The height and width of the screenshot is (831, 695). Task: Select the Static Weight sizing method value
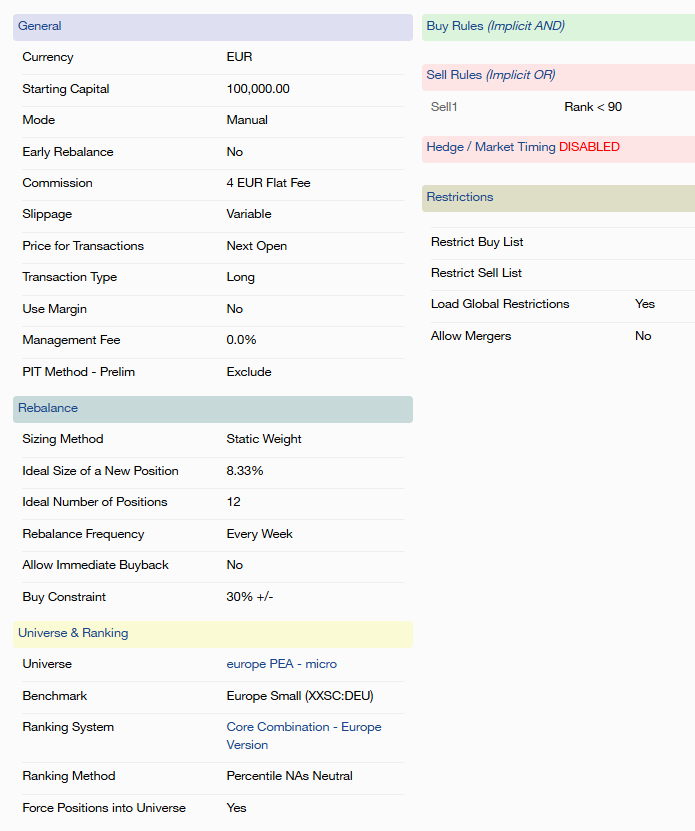264,439
